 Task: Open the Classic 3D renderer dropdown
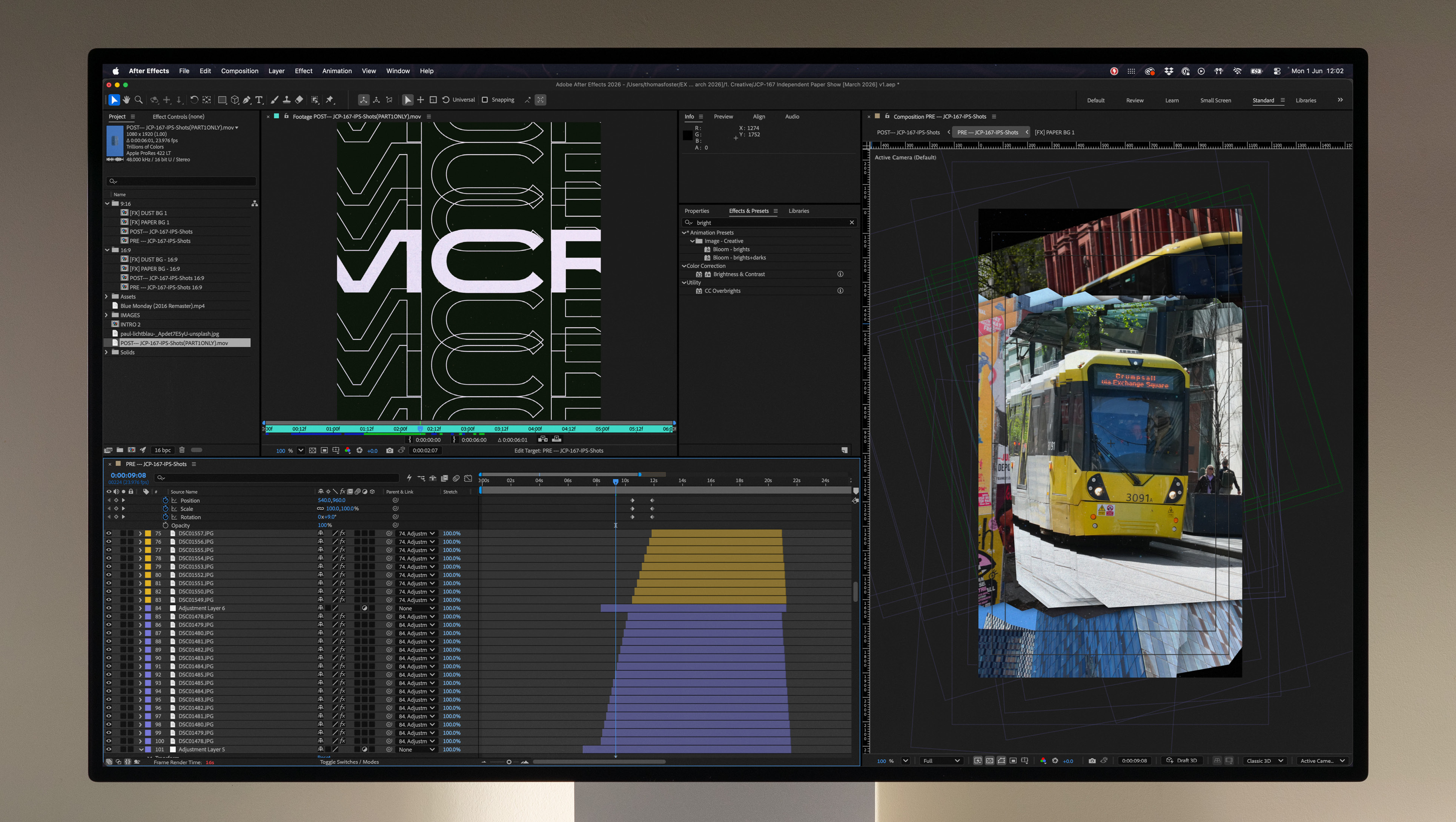pyautogui.click(x=1265, y=761)
